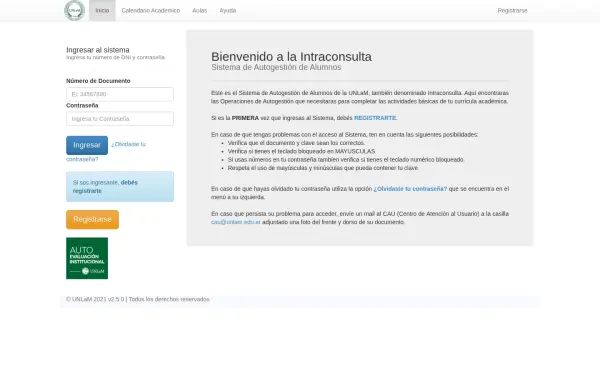
Task: Click the blue Ingresar button
Action: tap(87, 145)
